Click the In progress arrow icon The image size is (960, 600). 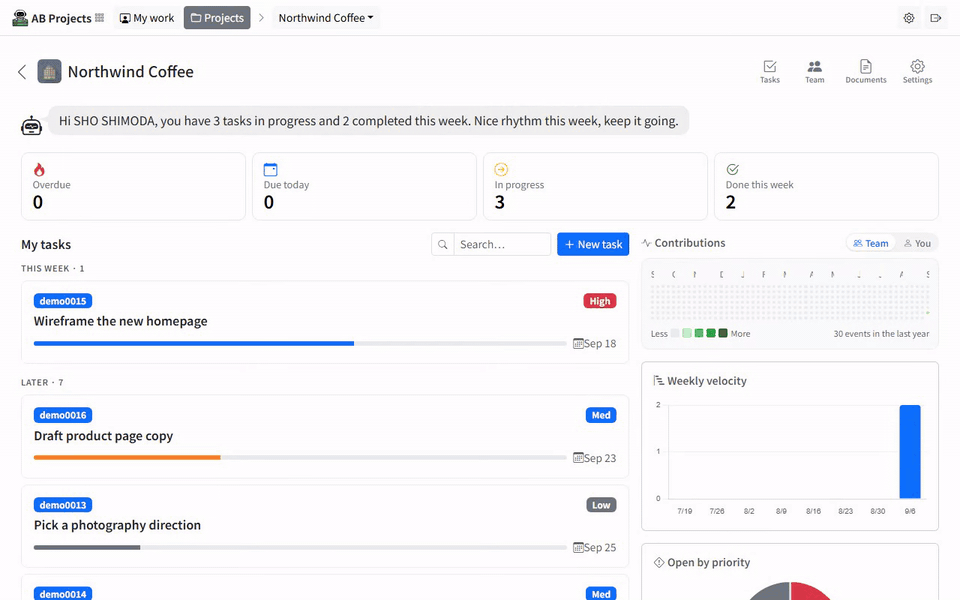point(501,170)
